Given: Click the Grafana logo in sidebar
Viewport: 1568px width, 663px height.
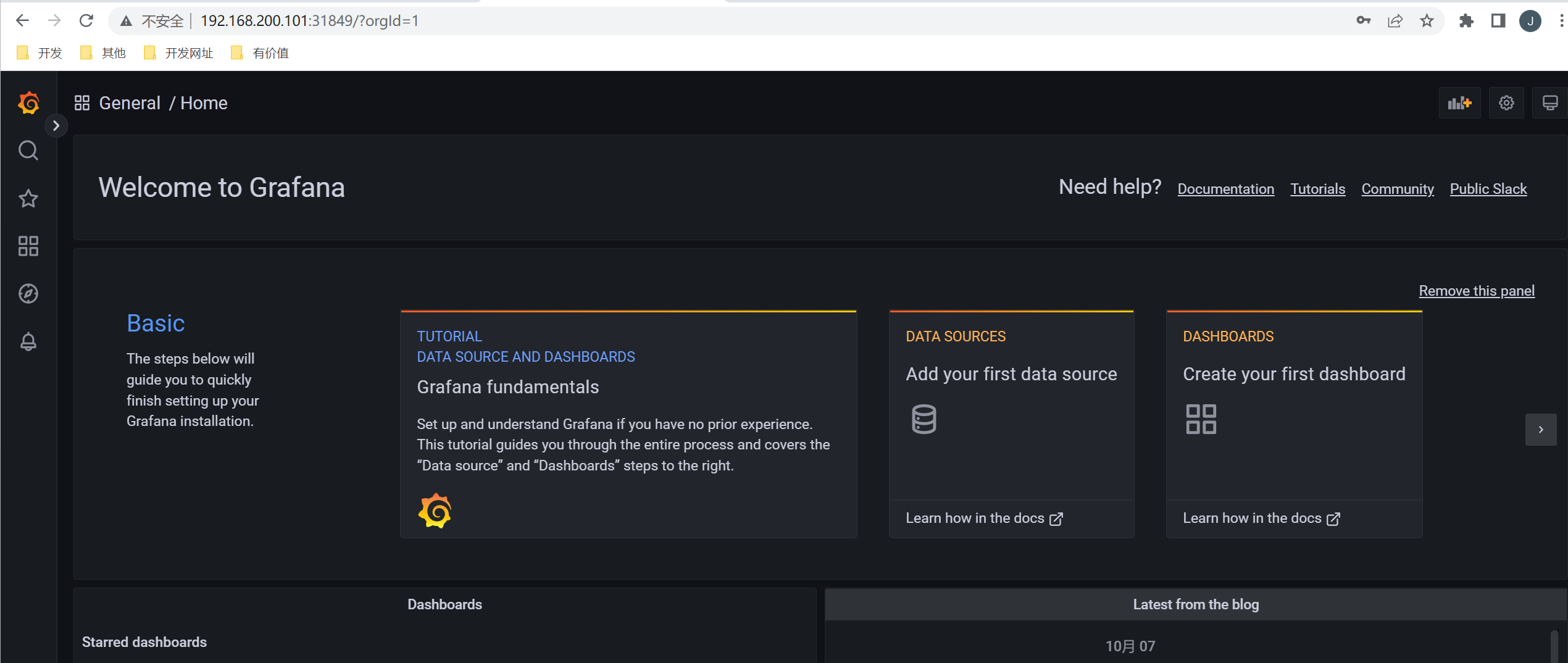Looking at the screenshot, I should pyautogui.click(x=28, y=102).
